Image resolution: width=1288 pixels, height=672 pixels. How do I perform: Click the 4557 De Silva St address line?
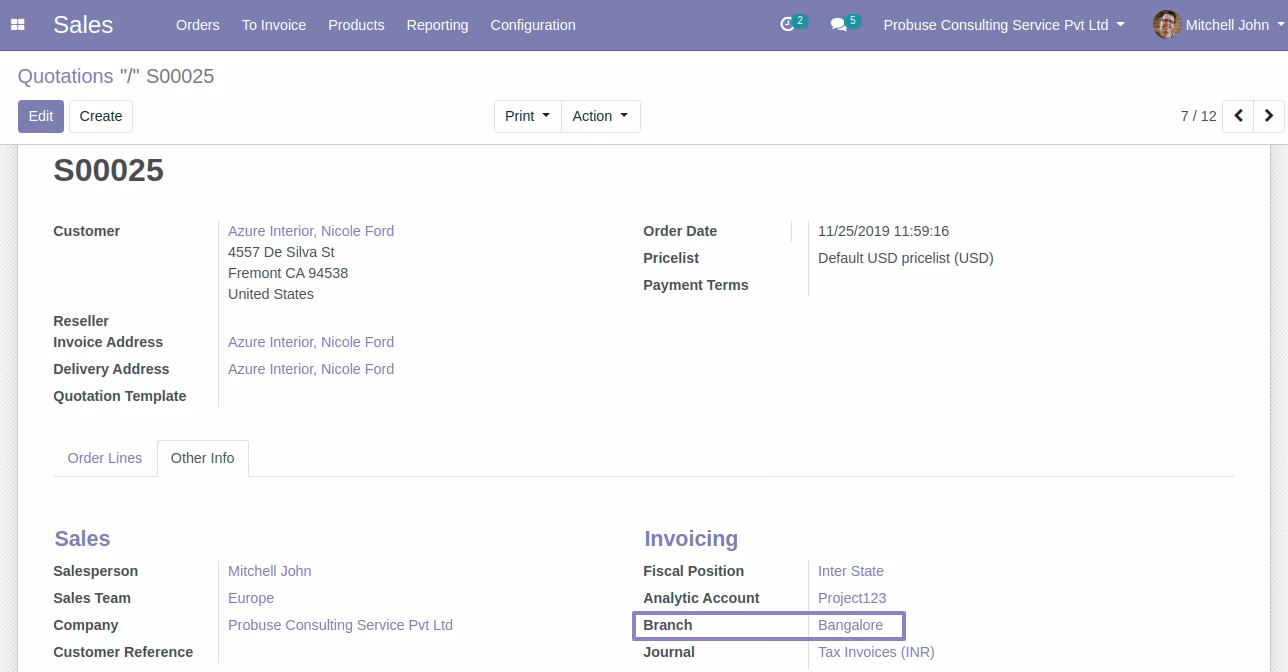coord(281,252)
